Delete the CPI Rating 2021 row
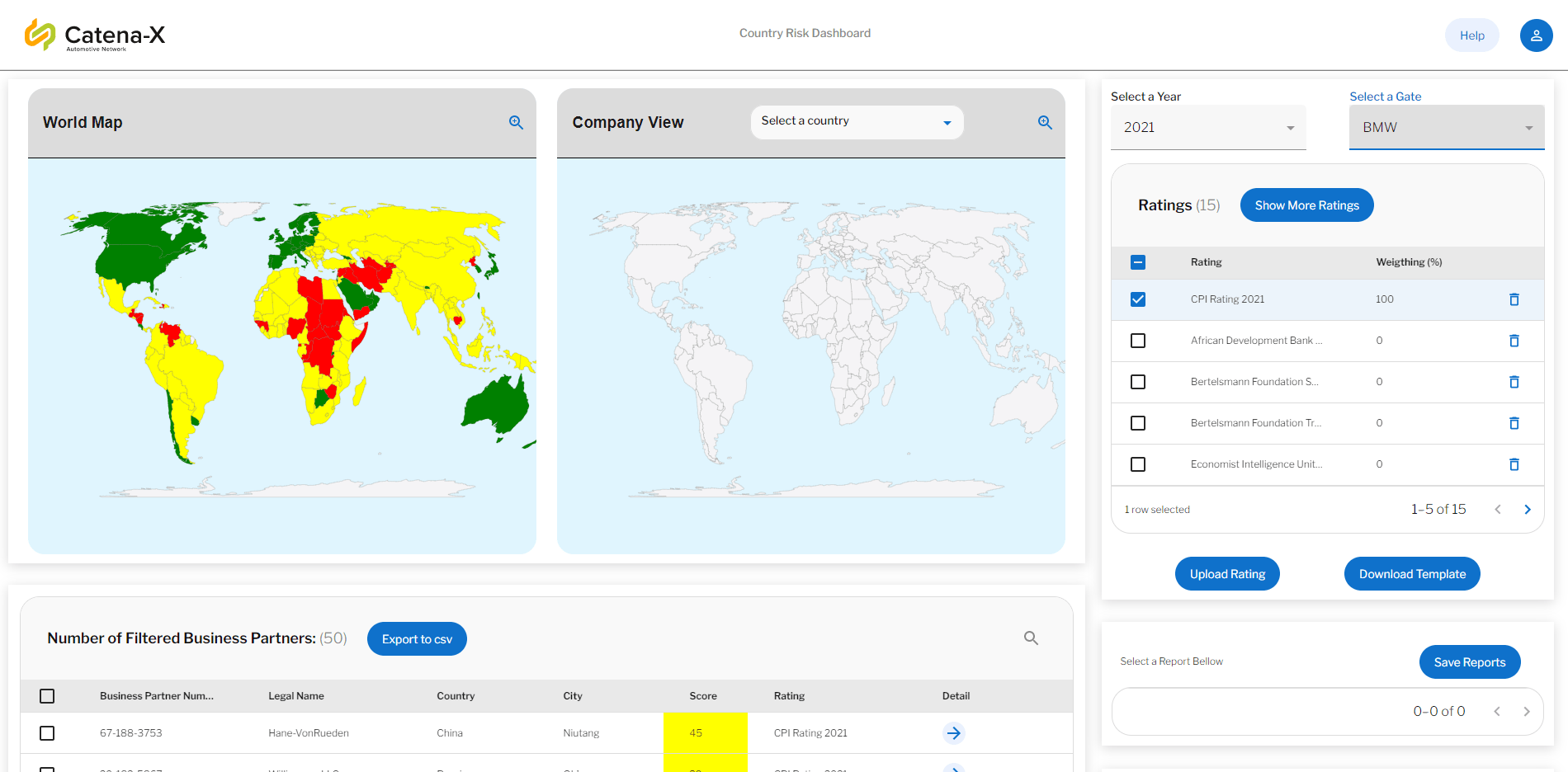Image resolution: width=1568 pixels, height=772 pixels. pos(1514,299)
